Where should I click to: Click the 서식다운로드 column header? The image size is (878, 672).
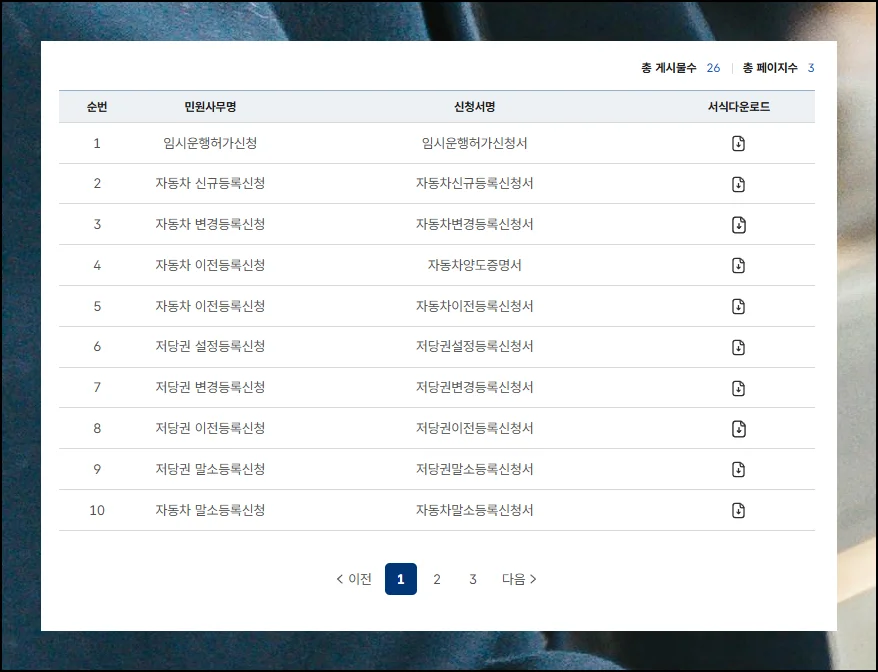[739, 106]
